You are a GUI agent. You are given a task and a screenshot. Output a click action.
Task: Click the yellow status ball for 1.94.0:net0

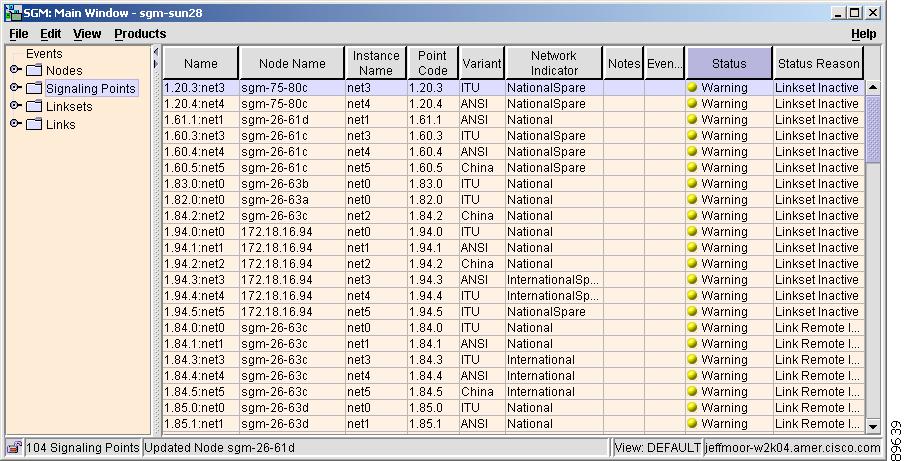click(692, 232)
